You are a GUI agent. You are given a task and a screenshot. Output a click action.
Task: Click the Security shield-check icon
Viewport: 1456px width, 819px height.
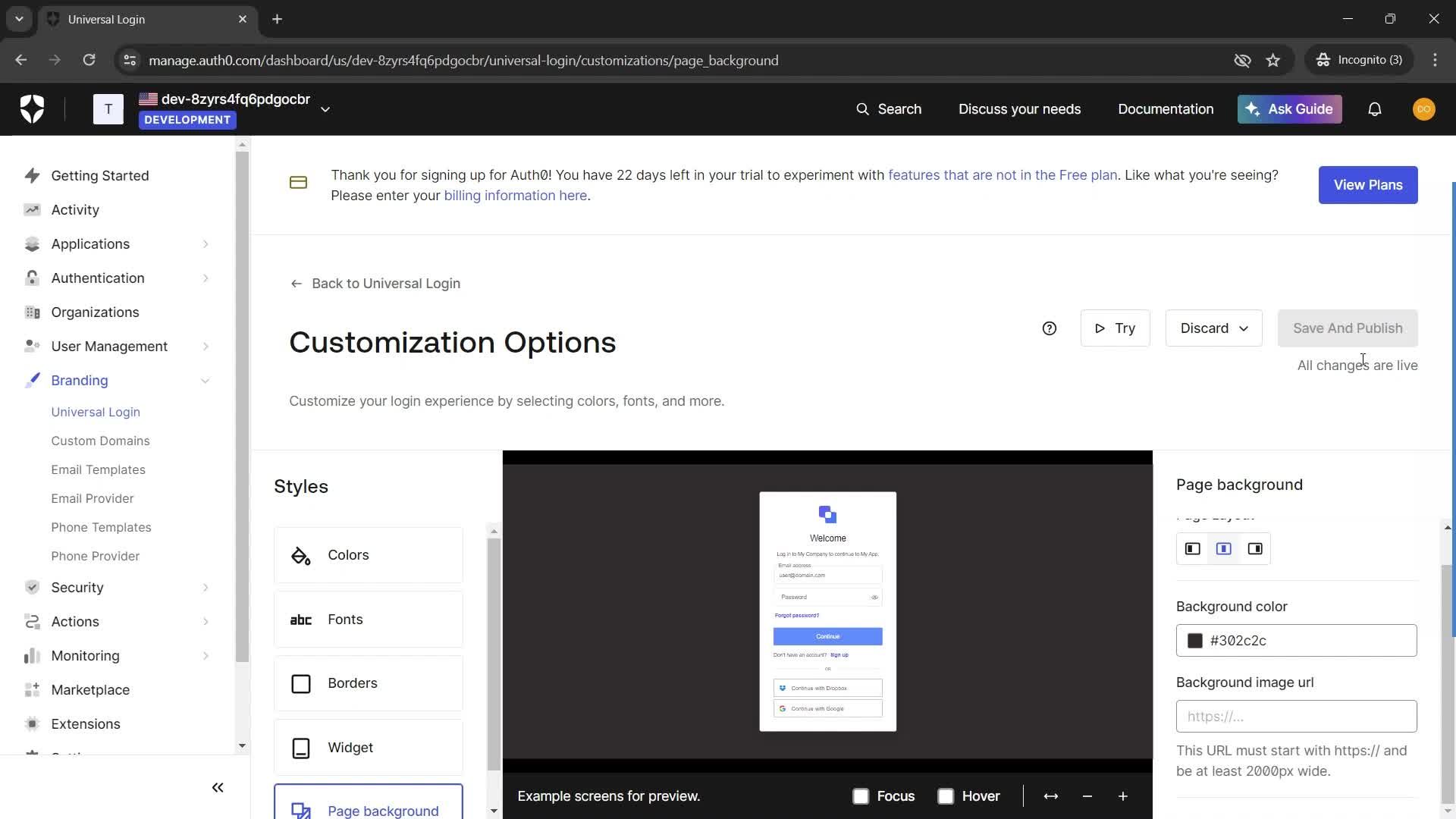click(32, 588)
